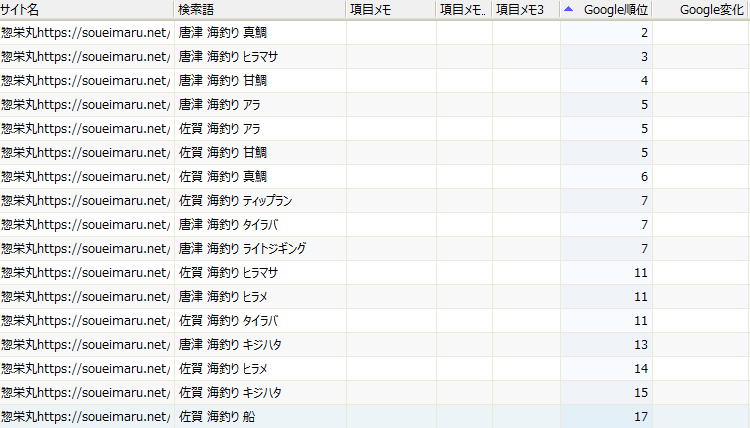The image size is (750, 428).
Task: Select the 唐津 海釣り ヒラメ keyword cell
Action: coord(260,296)
